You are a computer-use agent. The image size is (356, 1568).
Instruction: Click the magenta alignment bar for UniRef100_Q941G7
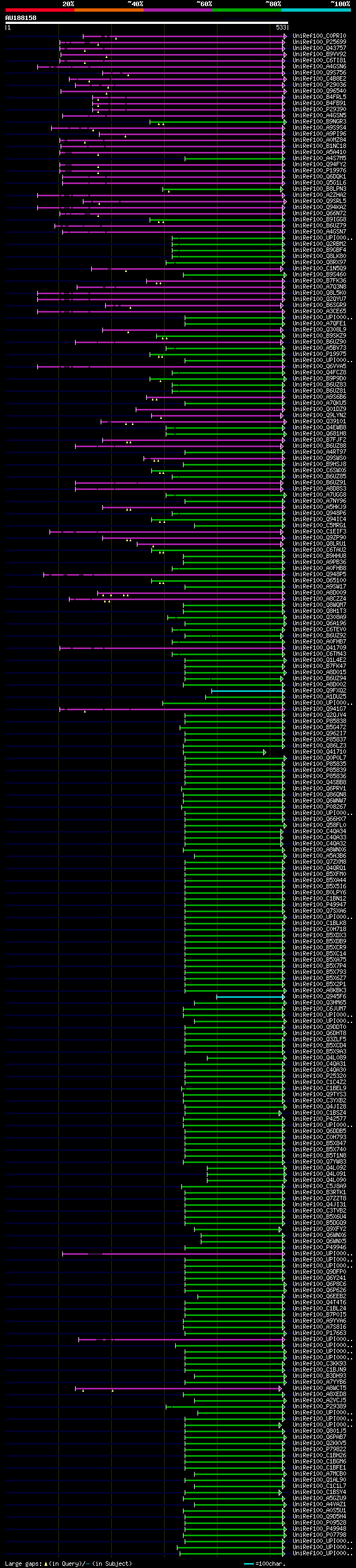(x=172, y=709)
